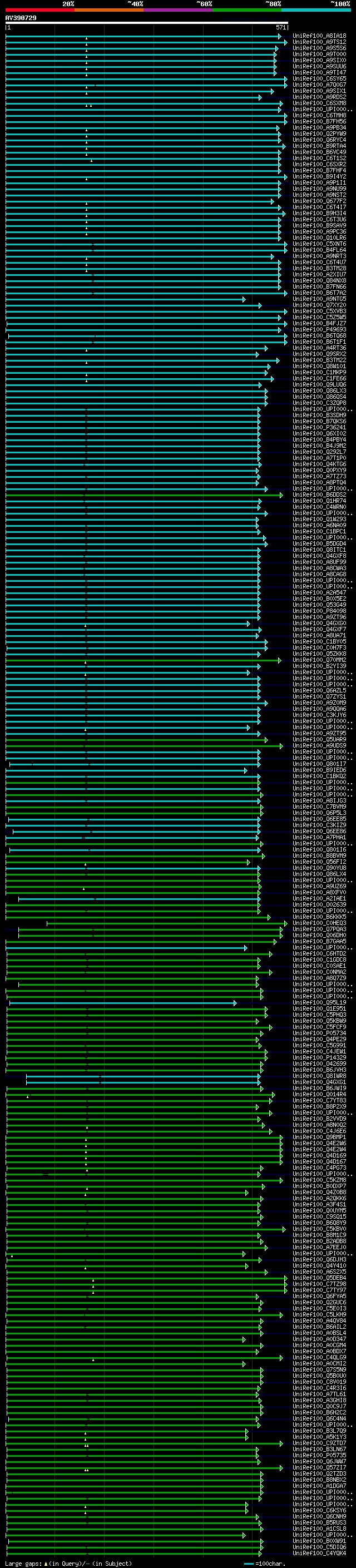Select hit label UniRef100_C4QLG9

319,1357
